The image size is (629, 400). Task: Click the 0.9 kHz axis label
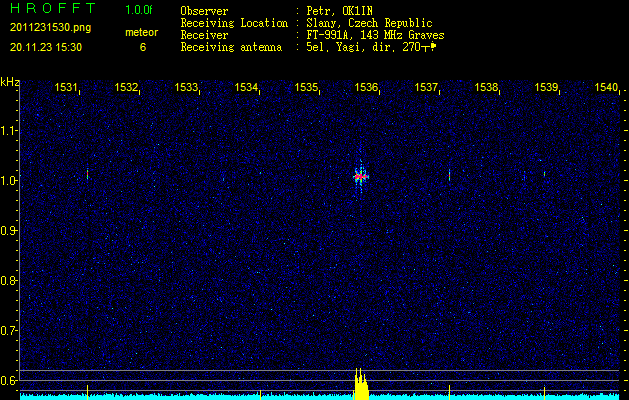(8, 230)
